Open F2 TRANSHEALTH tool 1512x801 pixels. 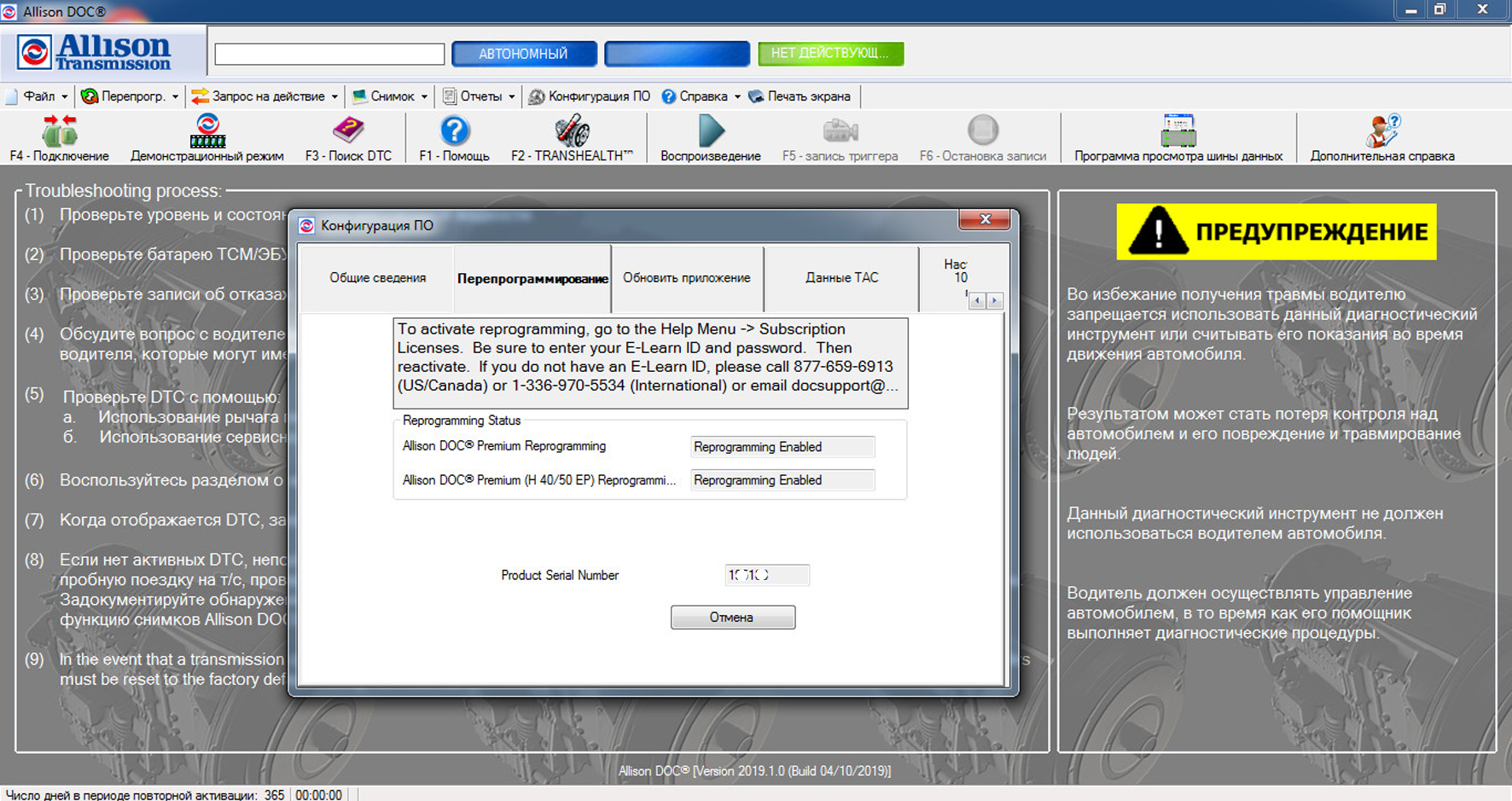tap(572, 136)
